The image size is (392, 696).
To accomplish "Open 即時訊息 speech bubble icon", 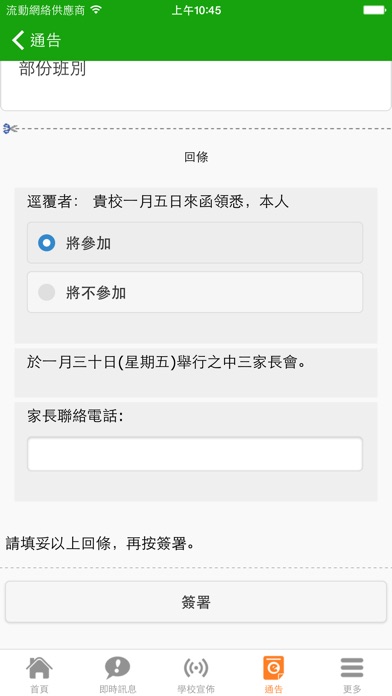I will (x=117, y=668).
